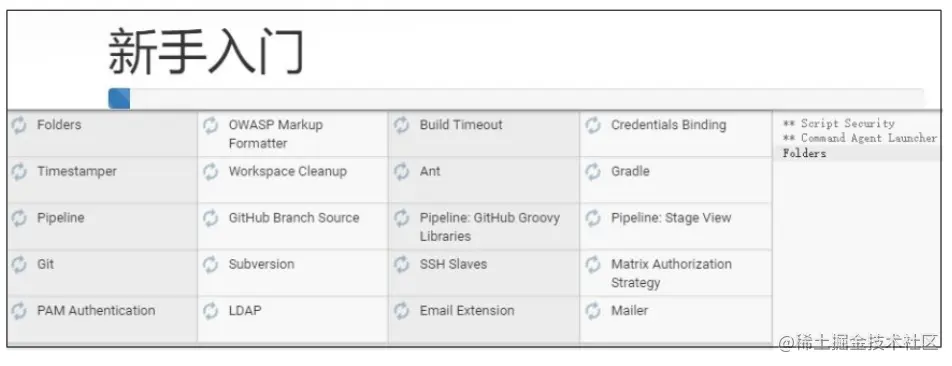Viewport: 952px width, 366px height.
Task: Click the install icon next to Git
Action: [19, 265]
